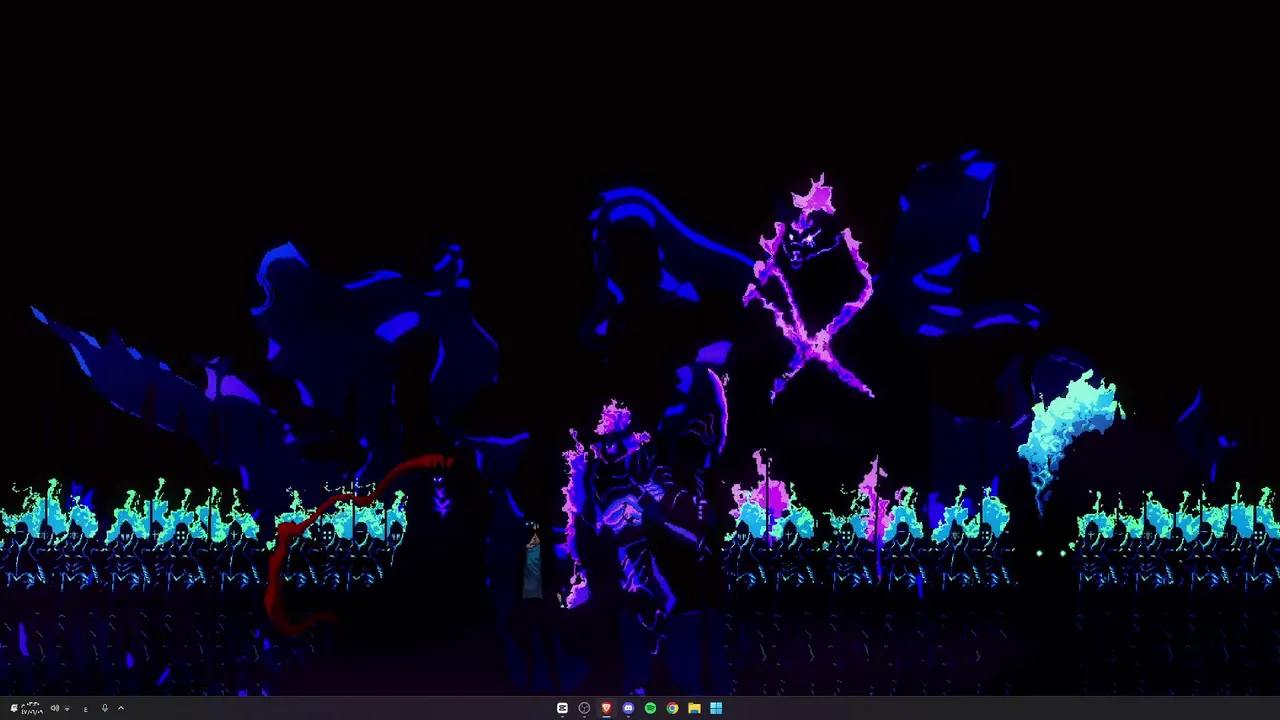The width and height of the screenshot is (1280, 720).
Task: Open Google Chrome from the taskbar
Action: (x=672, y=708)
